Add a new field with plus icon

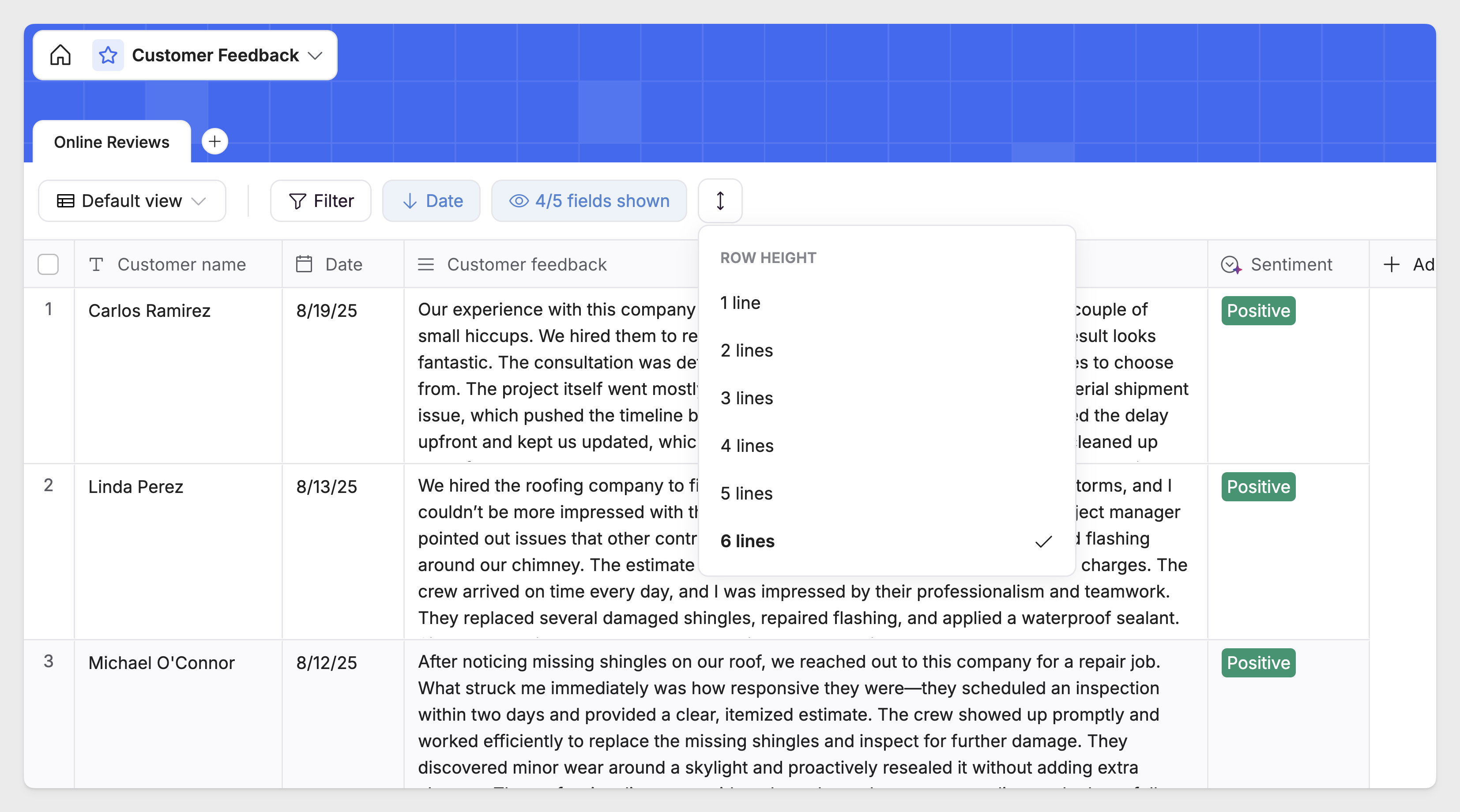click(1392, 264)
